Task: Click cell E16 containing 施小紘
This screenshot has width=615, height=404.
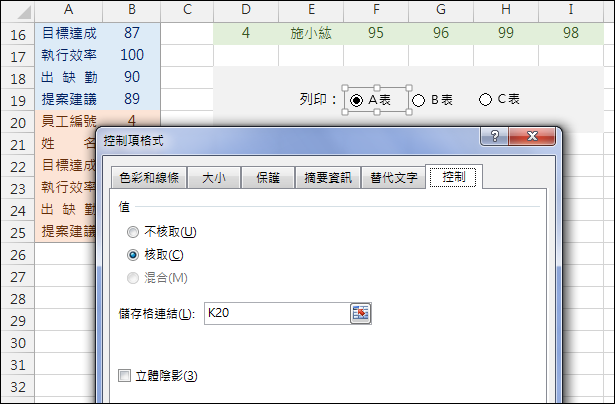Action: click(x=311, y=33)
